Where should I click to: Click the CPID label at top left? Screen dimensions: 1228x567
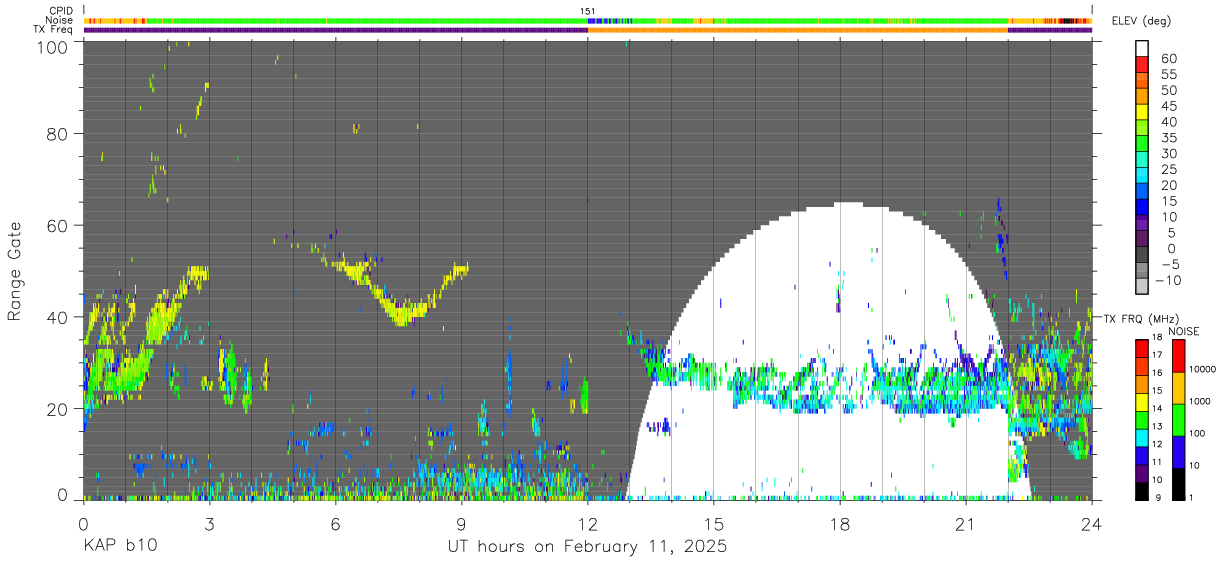(61, 11)
